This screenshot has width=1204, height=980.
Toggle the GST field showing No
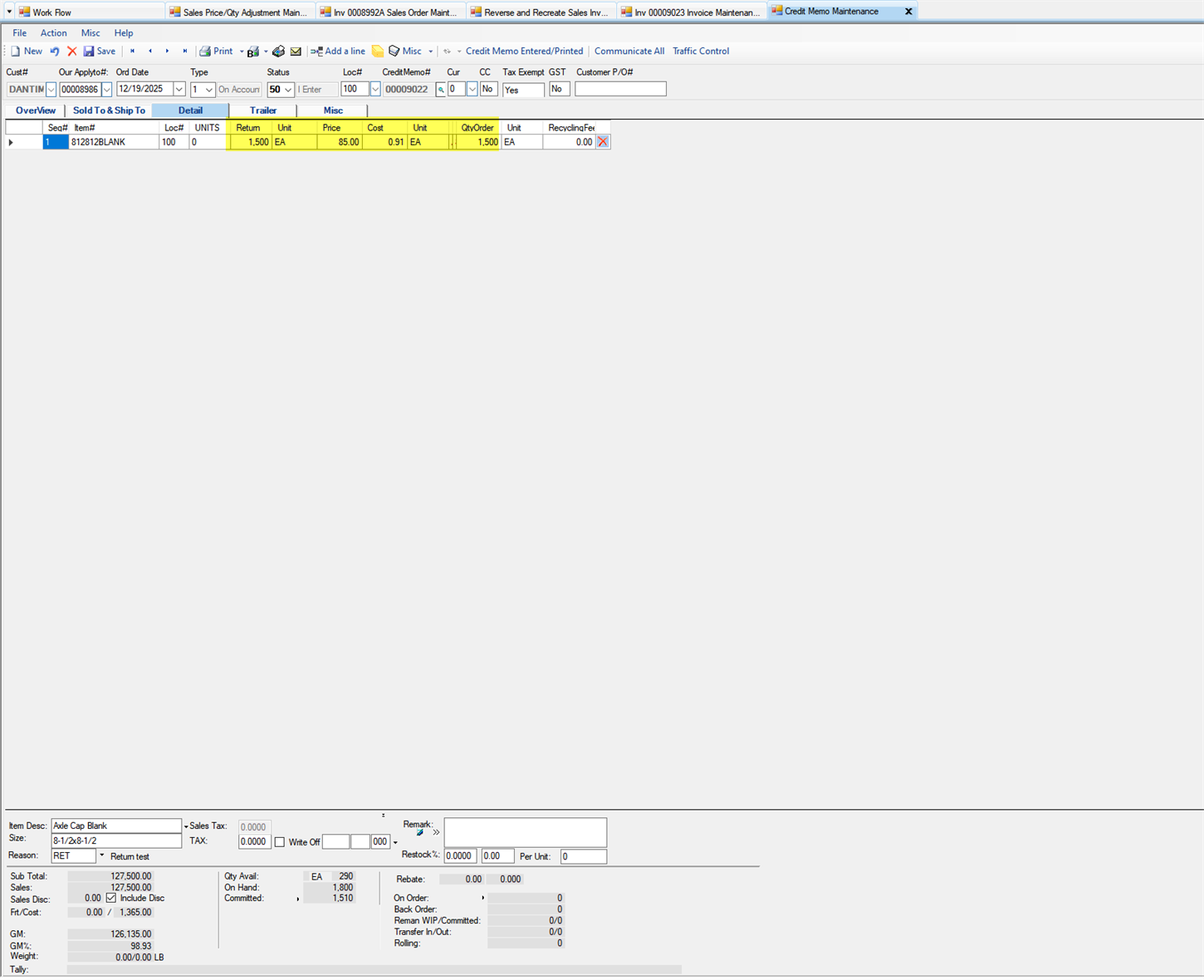(x=558, y=89)
